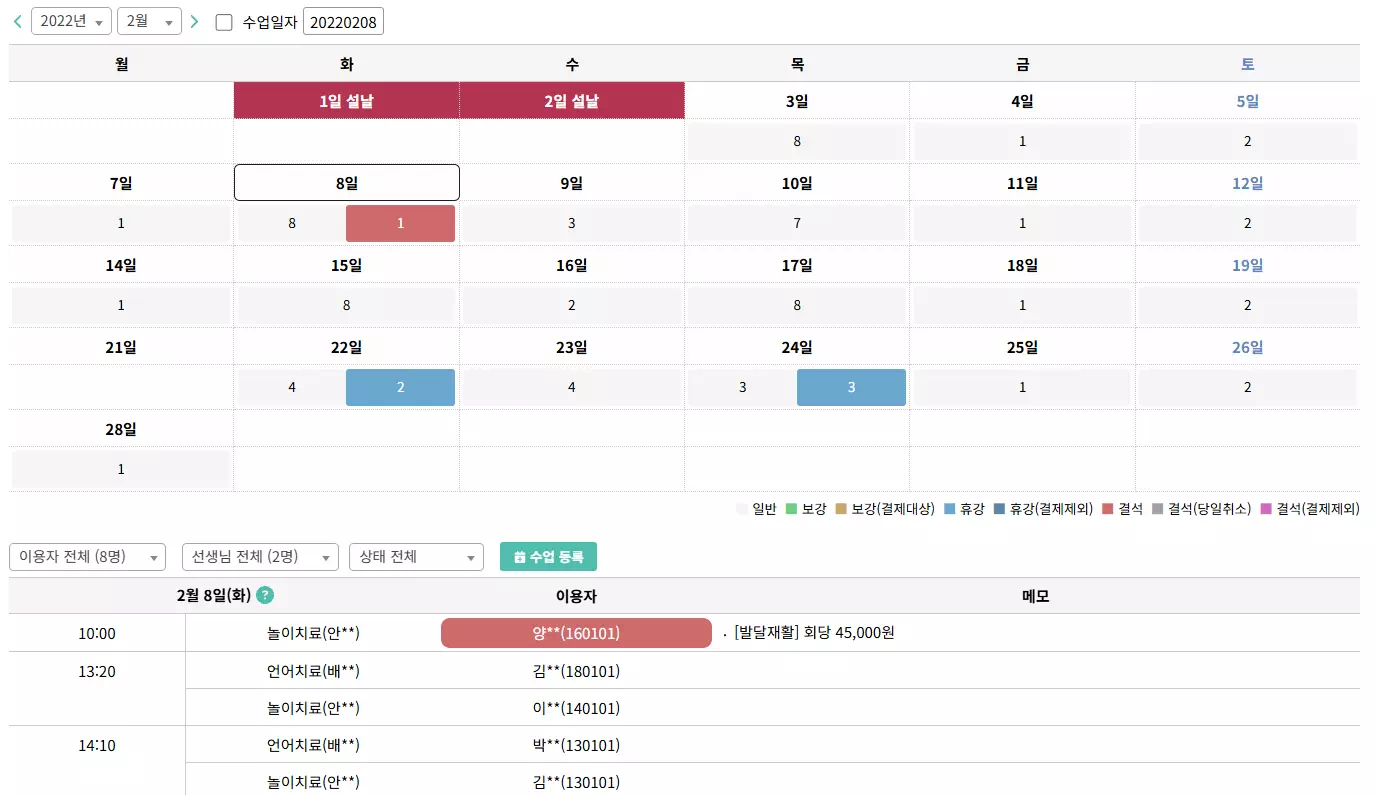Viewport: 1375px width, 795px height.
Task: Click the red 결석 badge on February 8
Action: pyautogui.click(x=400, y=222)
